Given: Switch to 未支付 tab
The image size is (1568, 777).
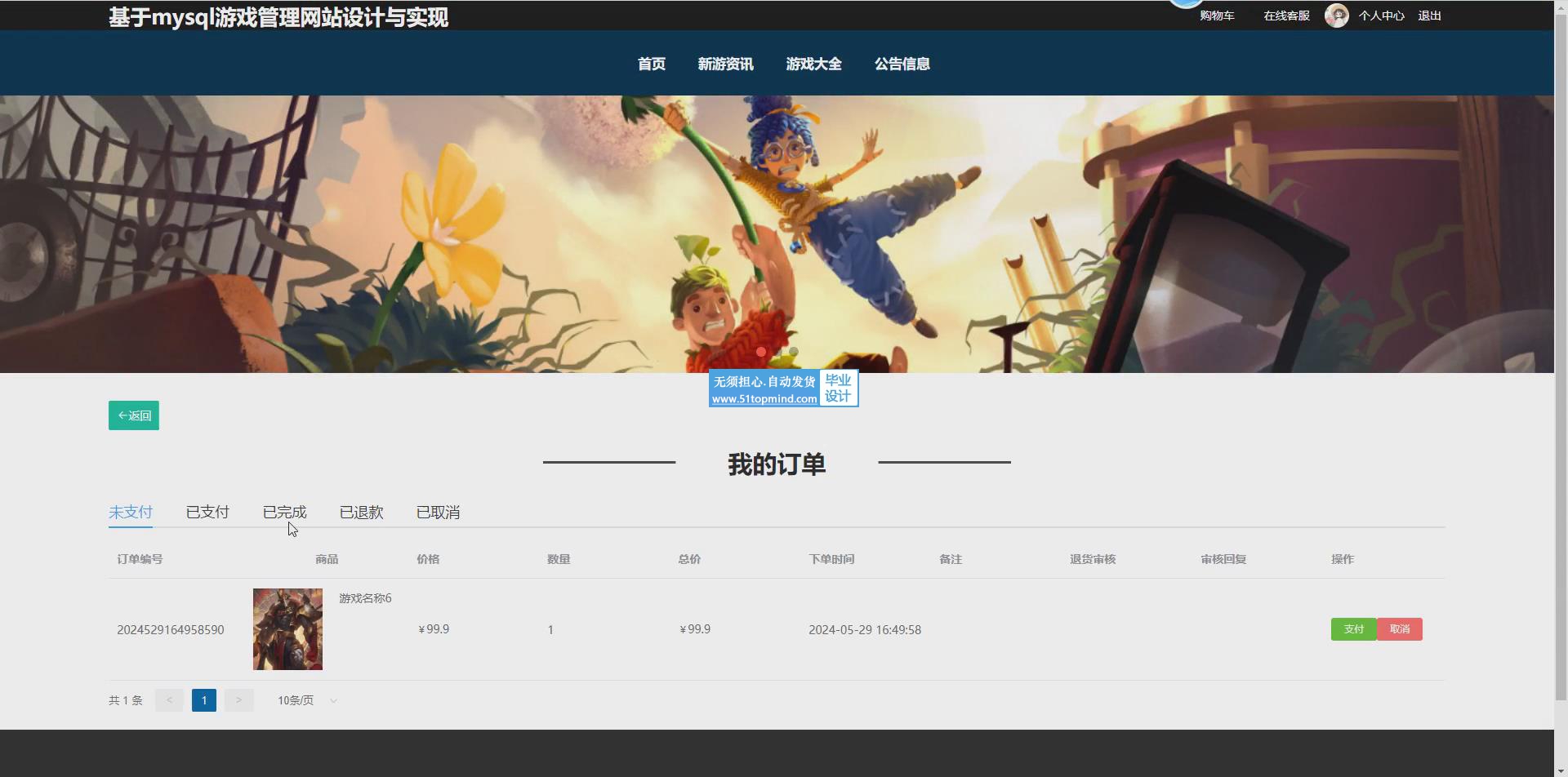Looking at the screenshot, I should tap(131, 512).
